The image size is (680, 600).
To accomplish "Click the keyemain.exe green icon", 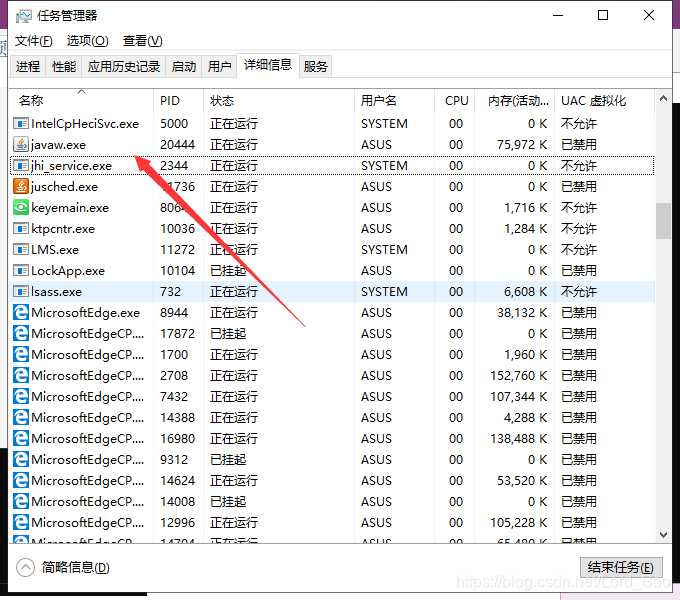I will [x=20, y=207].
